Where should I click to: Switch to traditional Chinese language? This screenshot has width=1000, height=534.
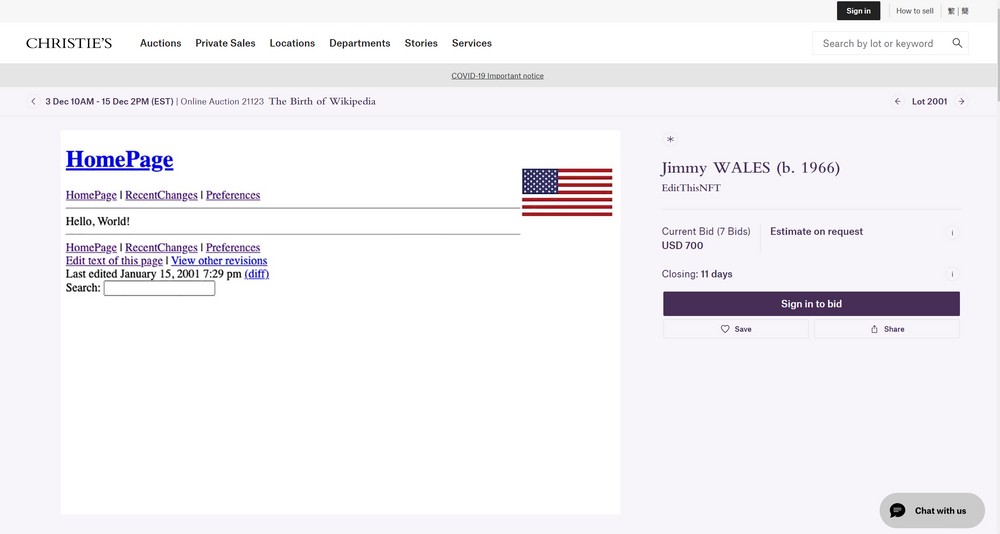click(x=951, y=11)
